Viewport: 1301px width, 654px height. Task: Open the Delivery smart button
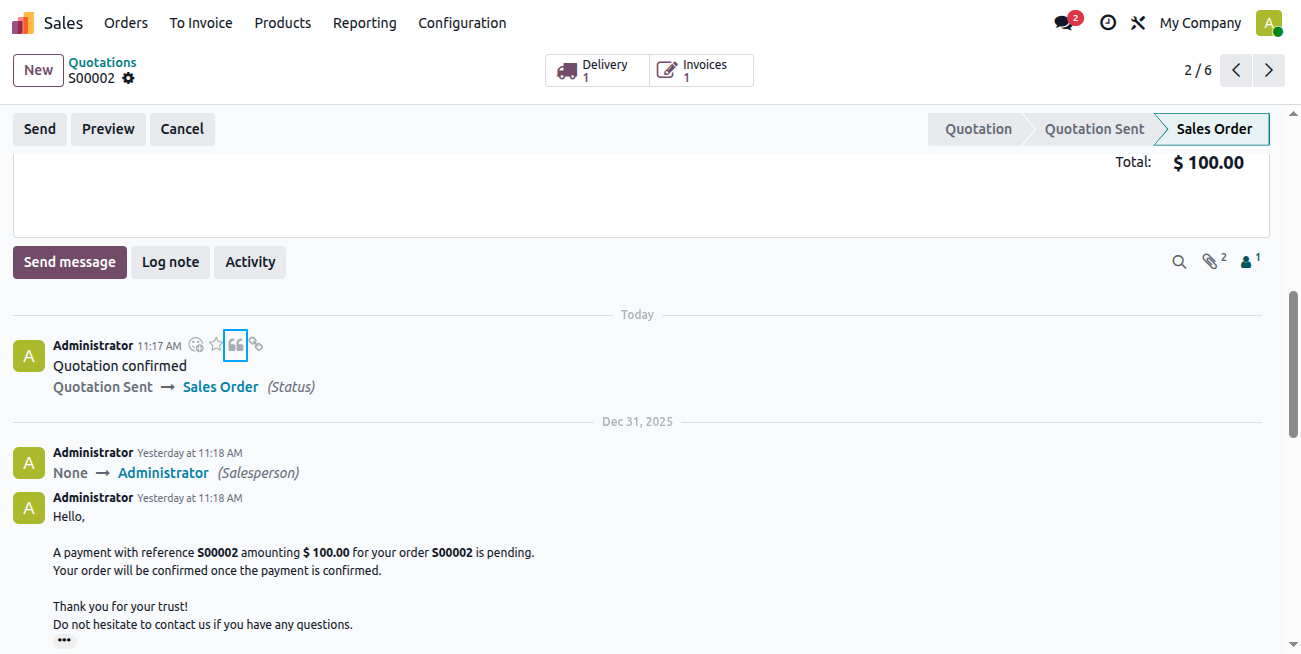click(x=597, y=71)
